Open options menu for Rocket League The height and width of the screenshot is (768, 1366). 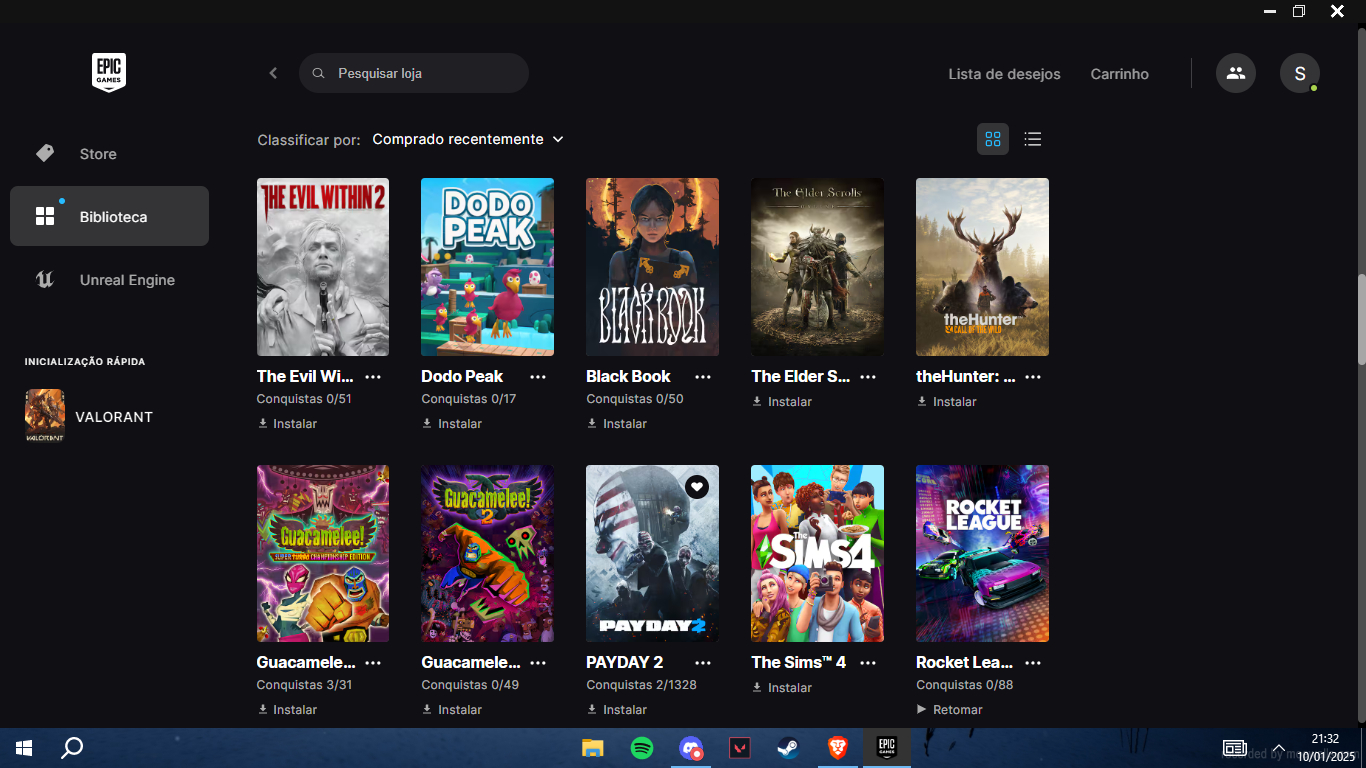(x=1033, y=663)
